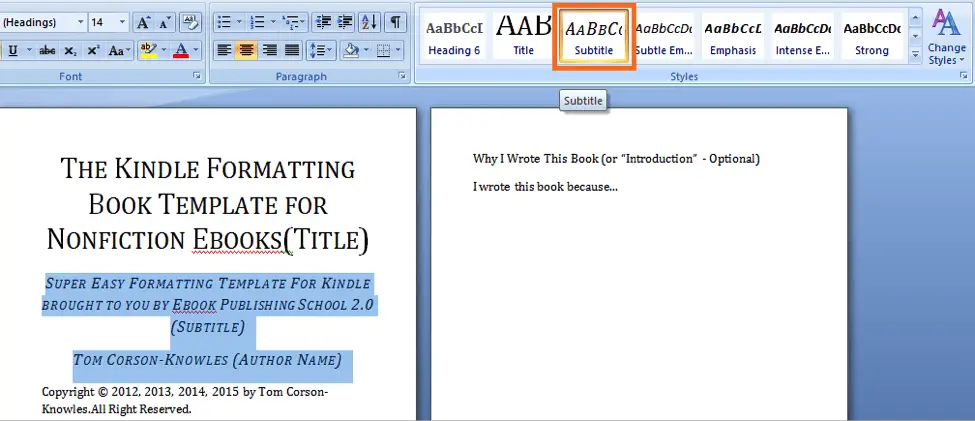Apply the Intense Emphasis style
The width and height of the screenshot is (975, 421).
click(x=803, y=37)
